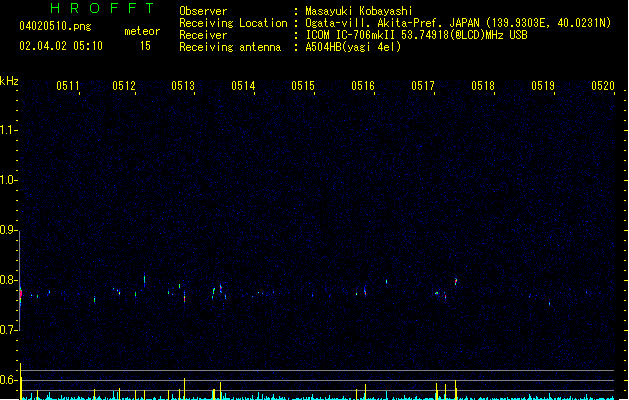Viewport: 629px width, 400px height.
Task: Click the 'Observer' field label
Action: coord(203,11)
